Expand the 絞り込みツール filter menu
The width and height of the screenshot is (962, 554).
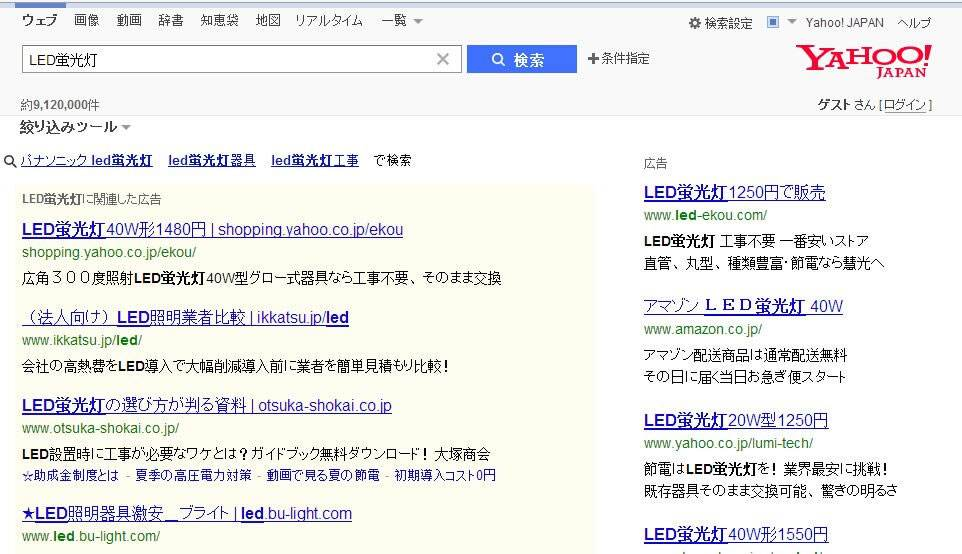point(76,127)
